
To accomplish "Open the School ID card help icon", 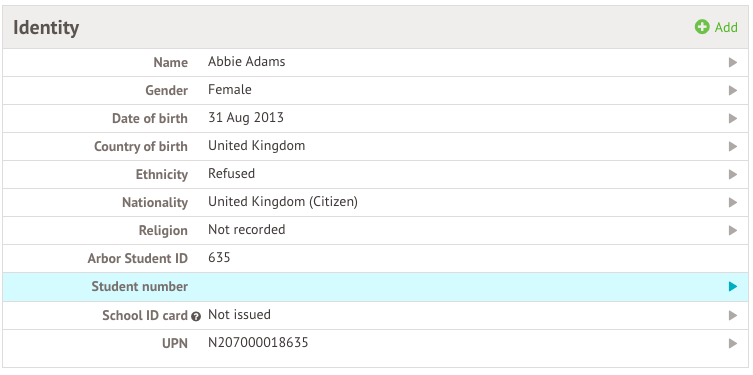I will click(195, 316).
